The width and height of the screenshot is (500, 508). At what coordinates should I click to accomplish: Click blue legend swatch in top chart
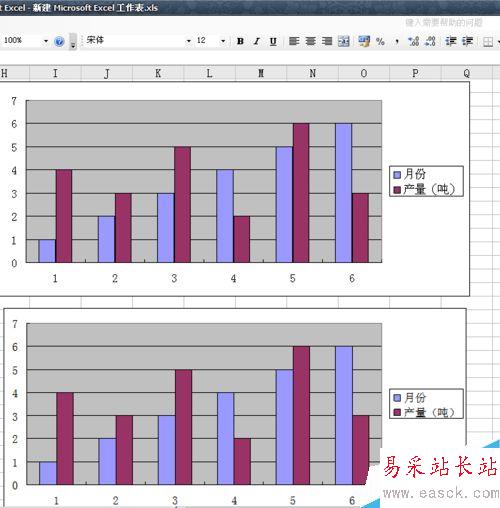397,175
